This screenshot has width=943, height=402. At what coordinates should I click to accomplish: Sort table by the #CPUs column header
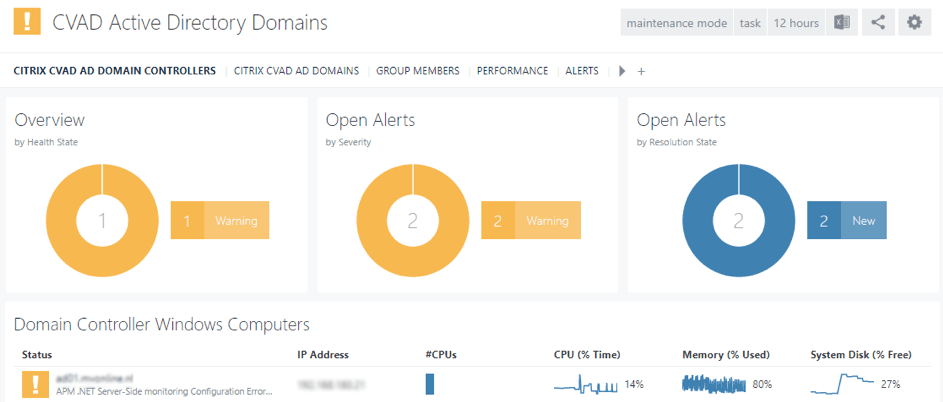tap(441, 354)
